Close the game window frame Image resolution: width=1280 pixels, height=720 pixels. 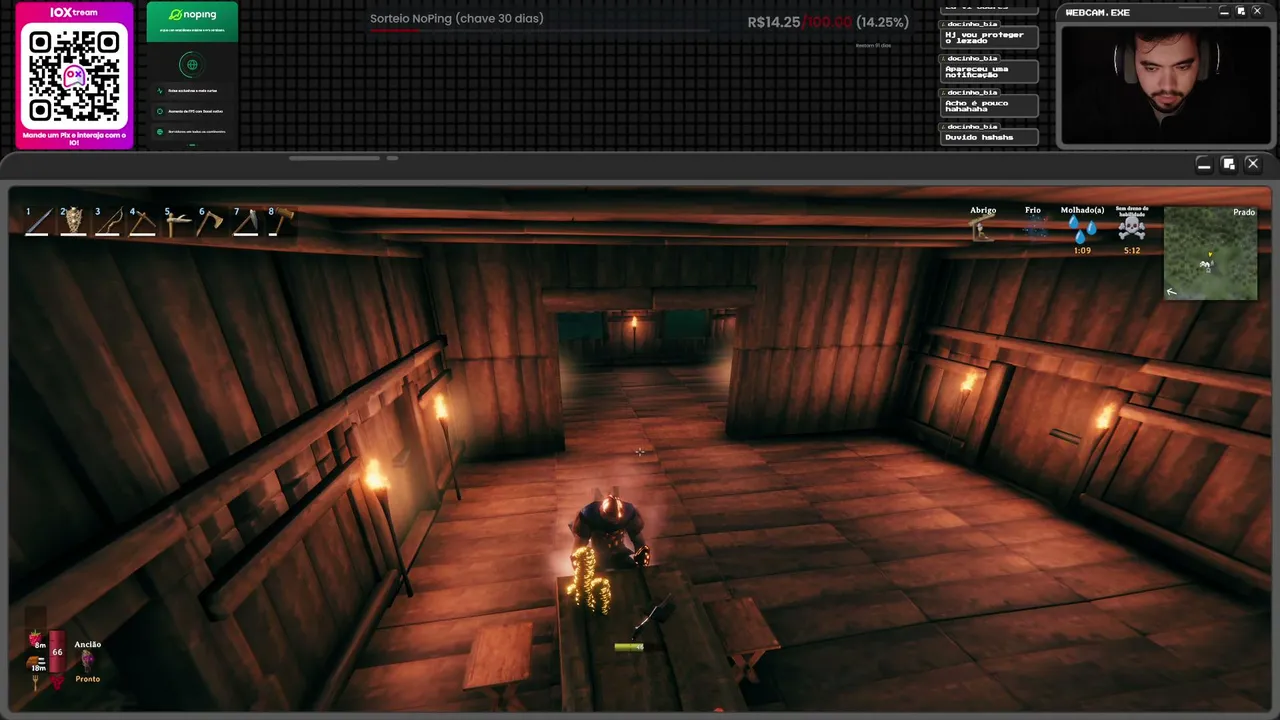(1252, 164)
